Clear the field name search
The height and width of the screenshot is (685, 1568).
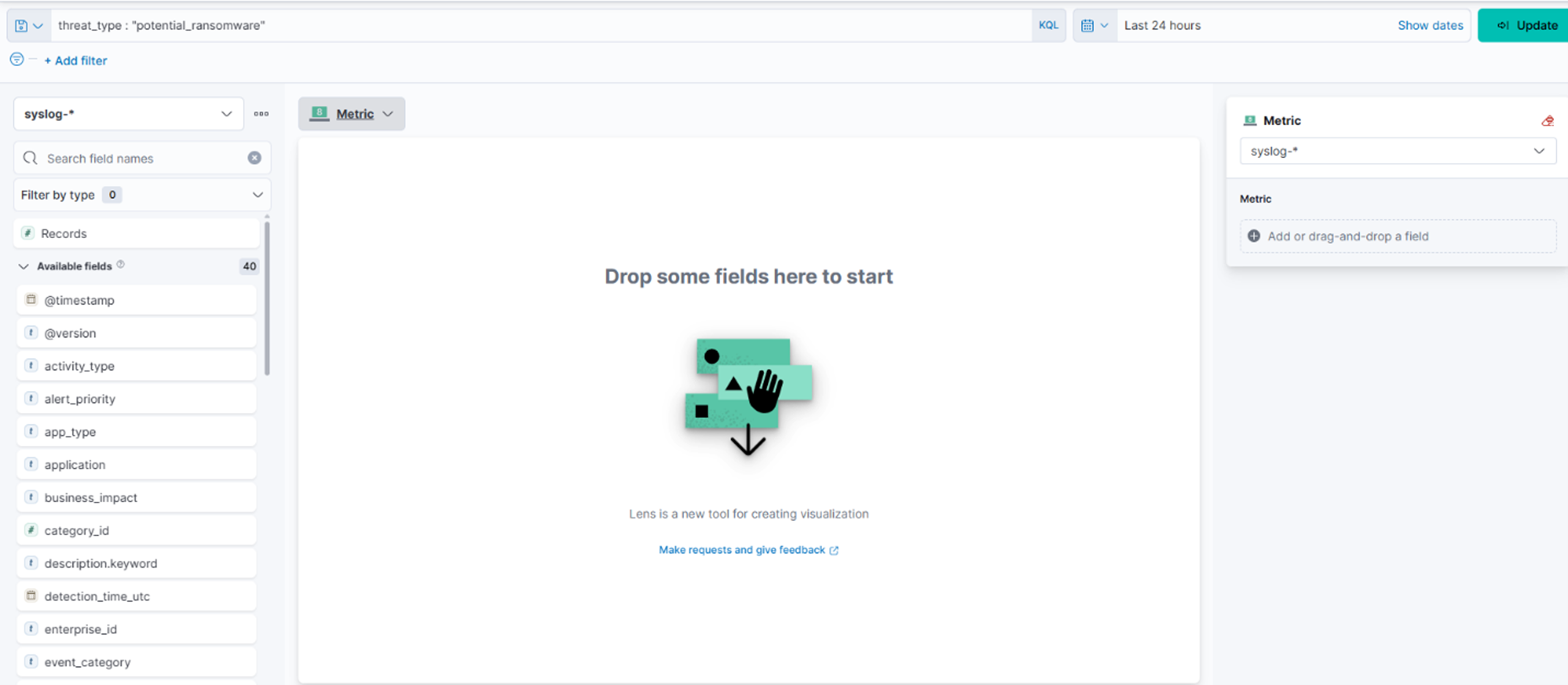(255, 158)
